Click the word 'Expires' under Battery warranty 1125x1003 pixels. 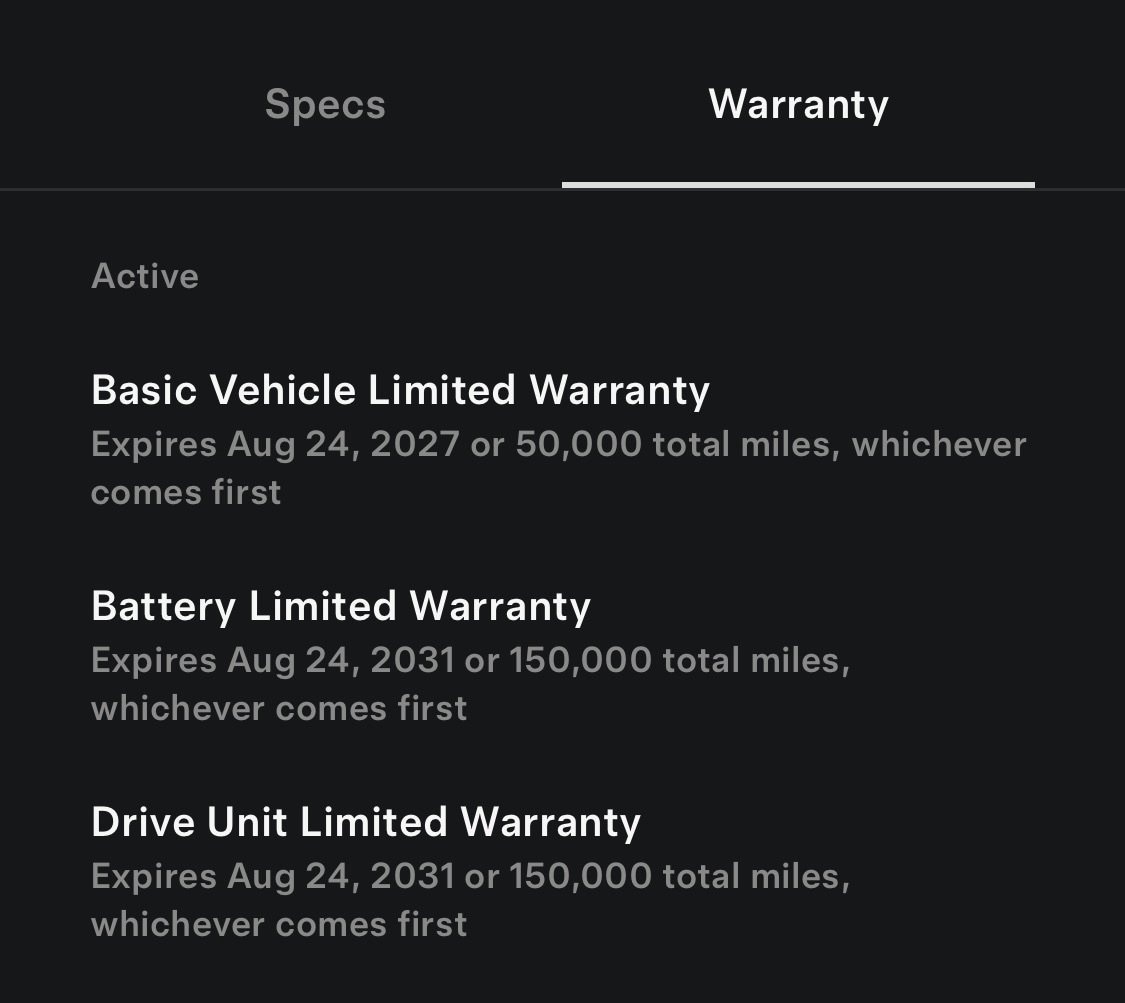(x=153, y=660)
